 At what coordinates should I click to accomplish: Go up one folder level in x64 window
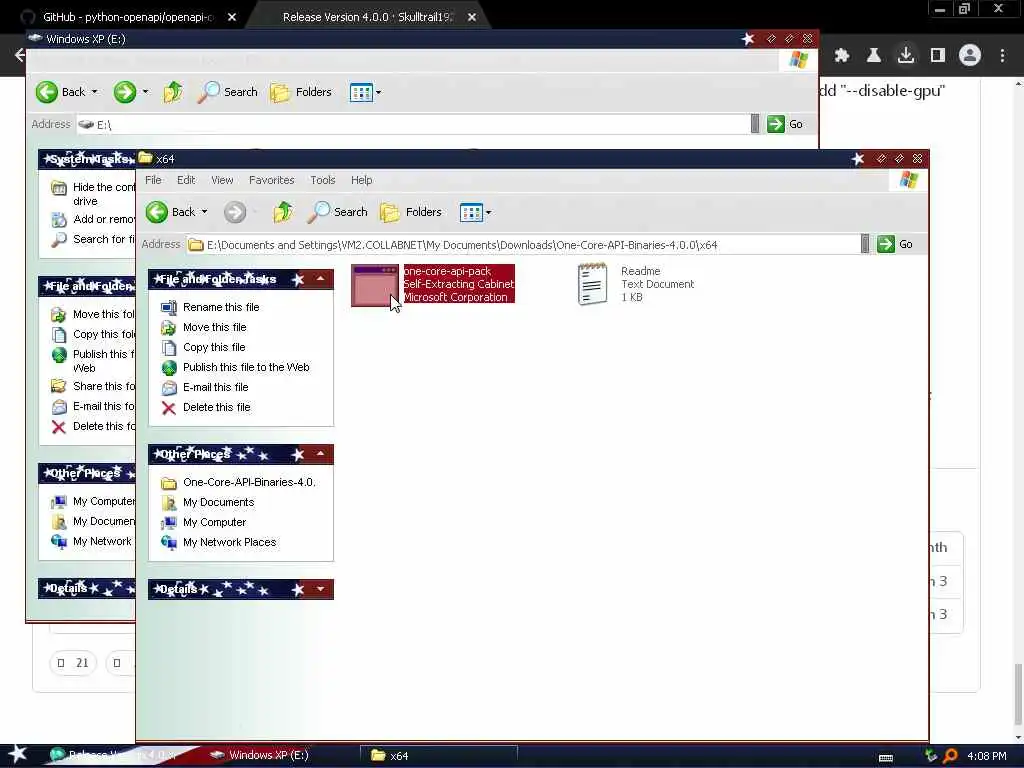pos(283,212)
